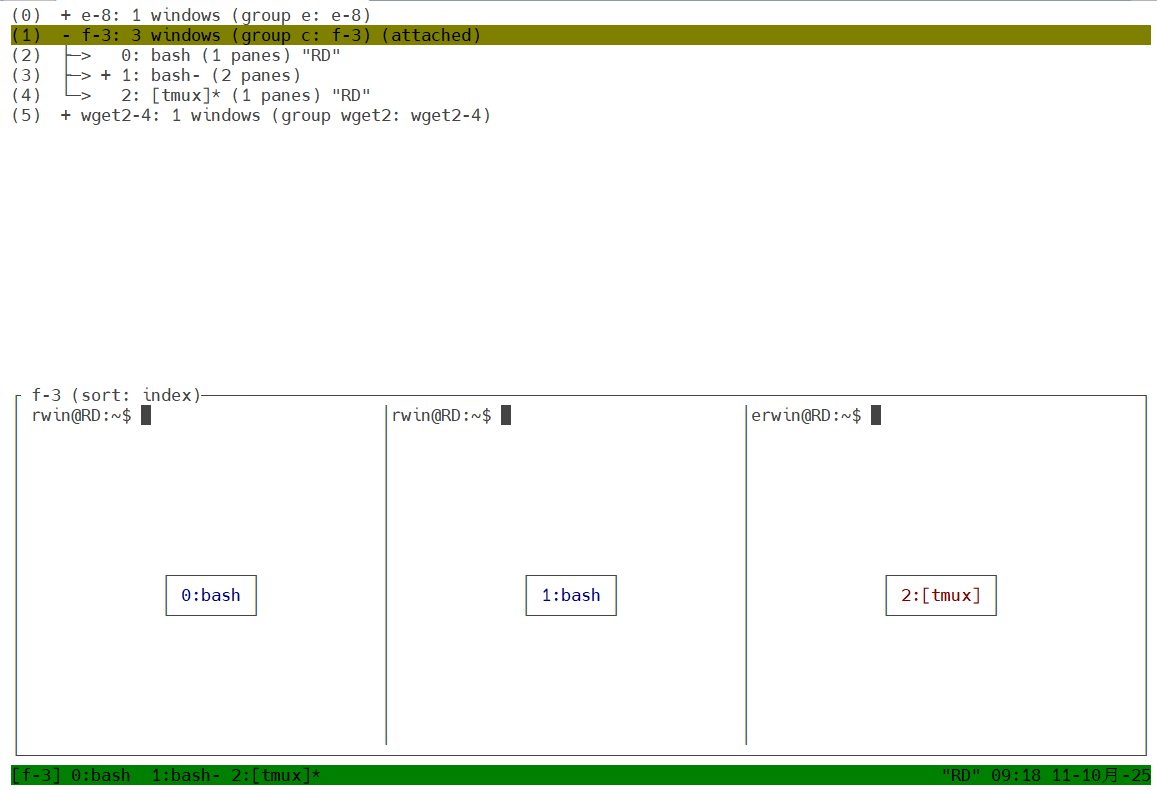Expand the wget2-4 session plus sign
The image size is (1157, 790).
pyautogui.click(x=66, y=116)
